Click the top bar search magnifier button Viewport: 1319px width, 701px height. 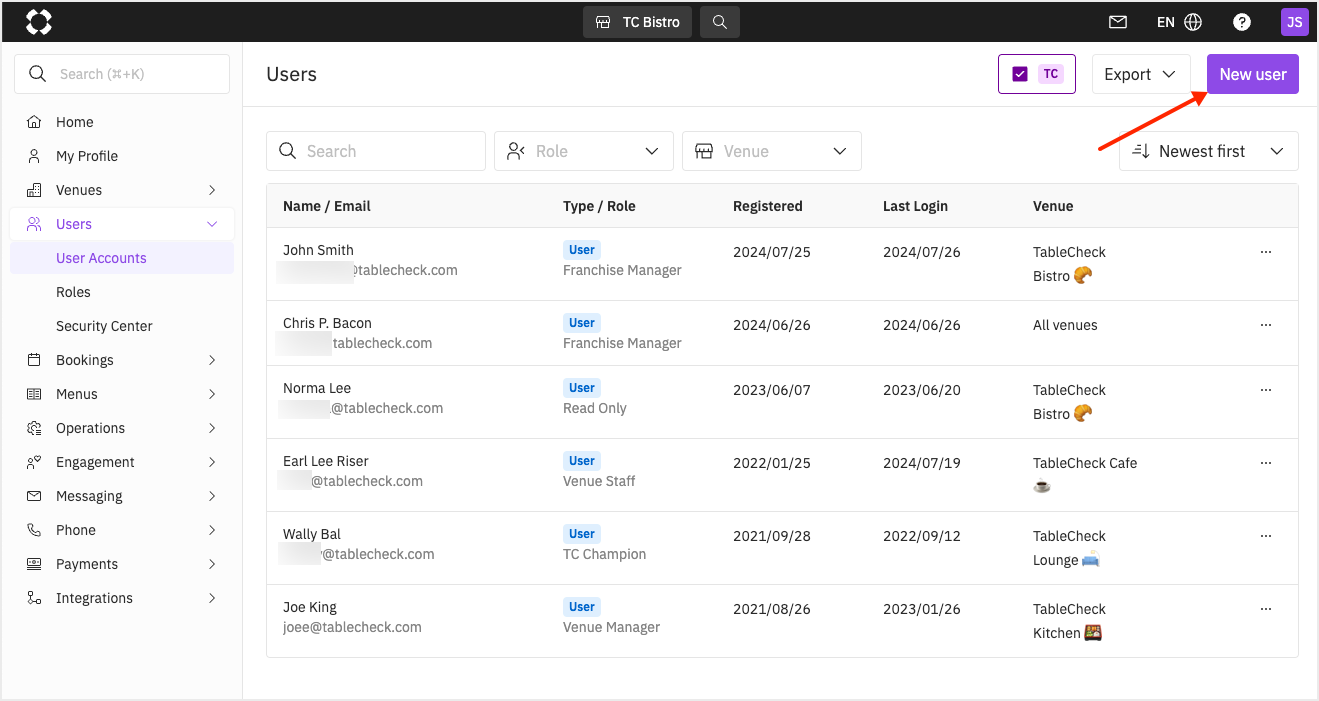coord(720,22)
